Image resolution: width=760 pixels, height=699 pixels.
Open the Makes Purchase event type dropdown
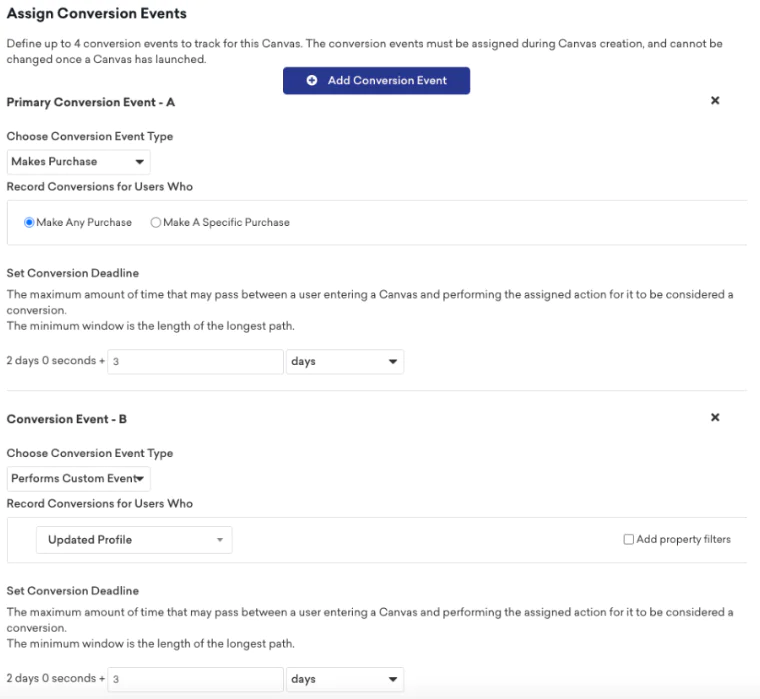(78, 162)
